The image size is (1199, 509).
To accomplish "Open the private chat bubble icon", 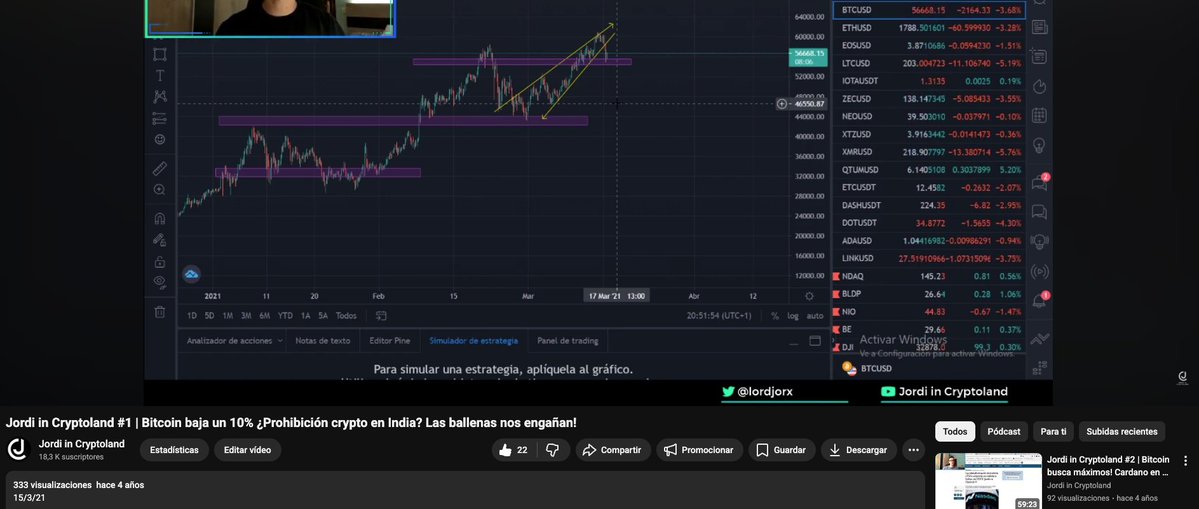I will pos(1039,212).
